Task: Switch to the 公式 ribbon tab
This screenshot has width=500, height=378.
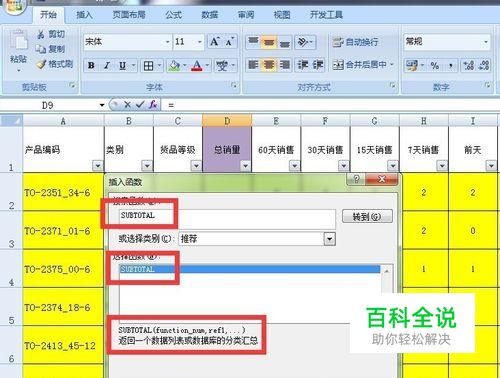Action: click(174, 15)
